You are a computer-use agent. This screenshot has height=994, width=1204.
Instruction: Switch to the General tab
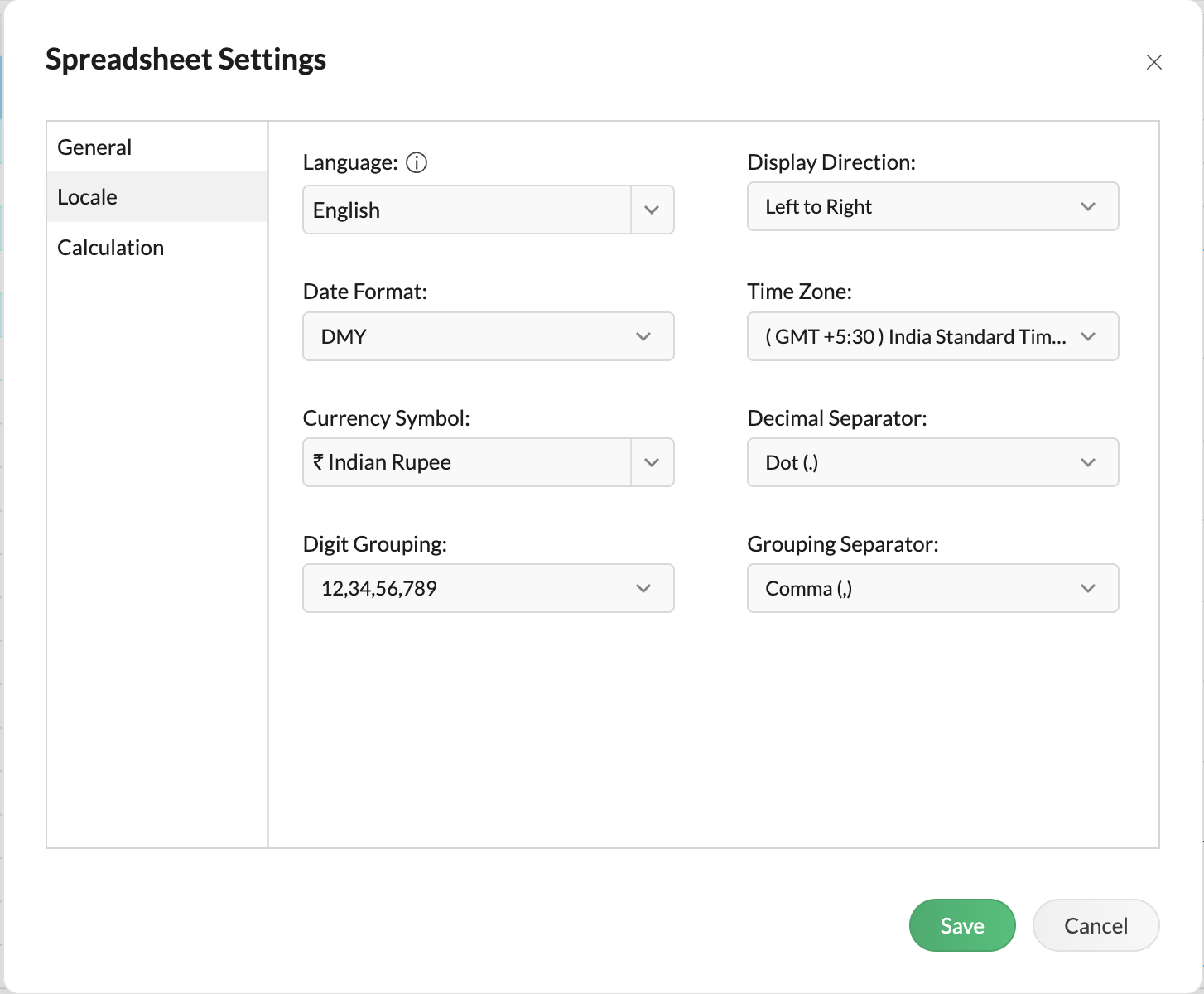tap(94, 147)
